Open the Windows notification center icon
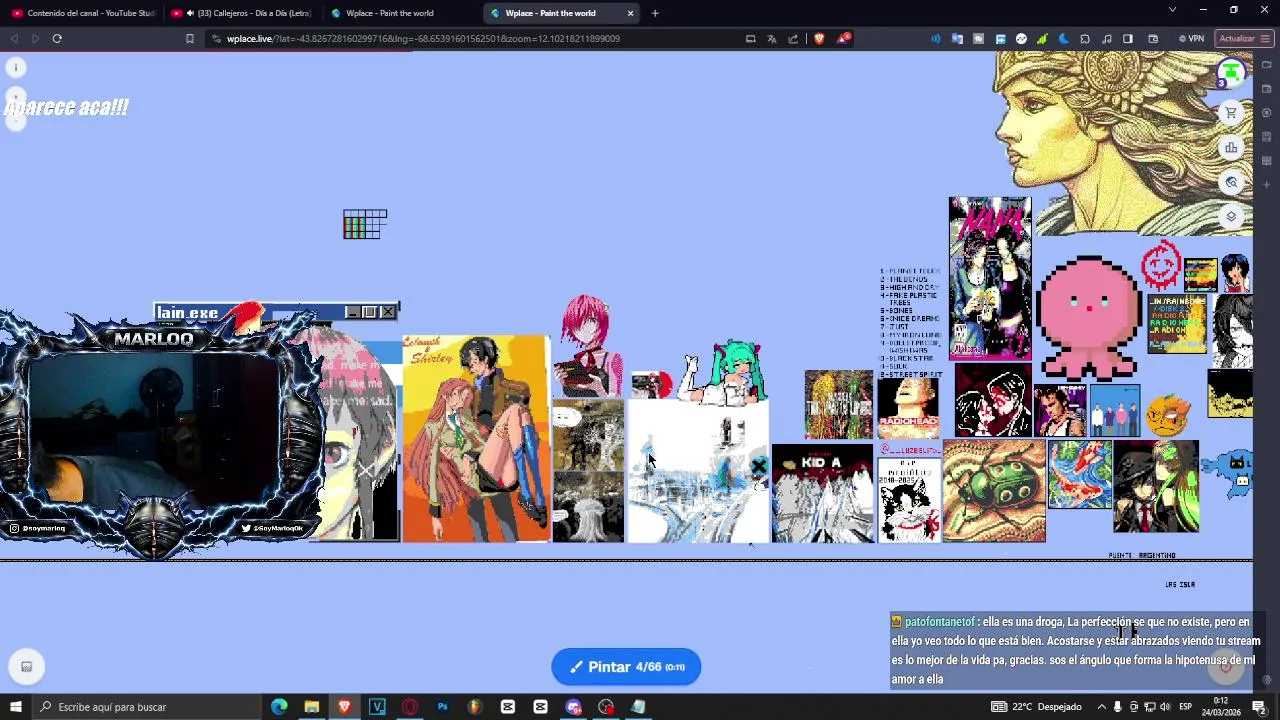 (1260, 707)
